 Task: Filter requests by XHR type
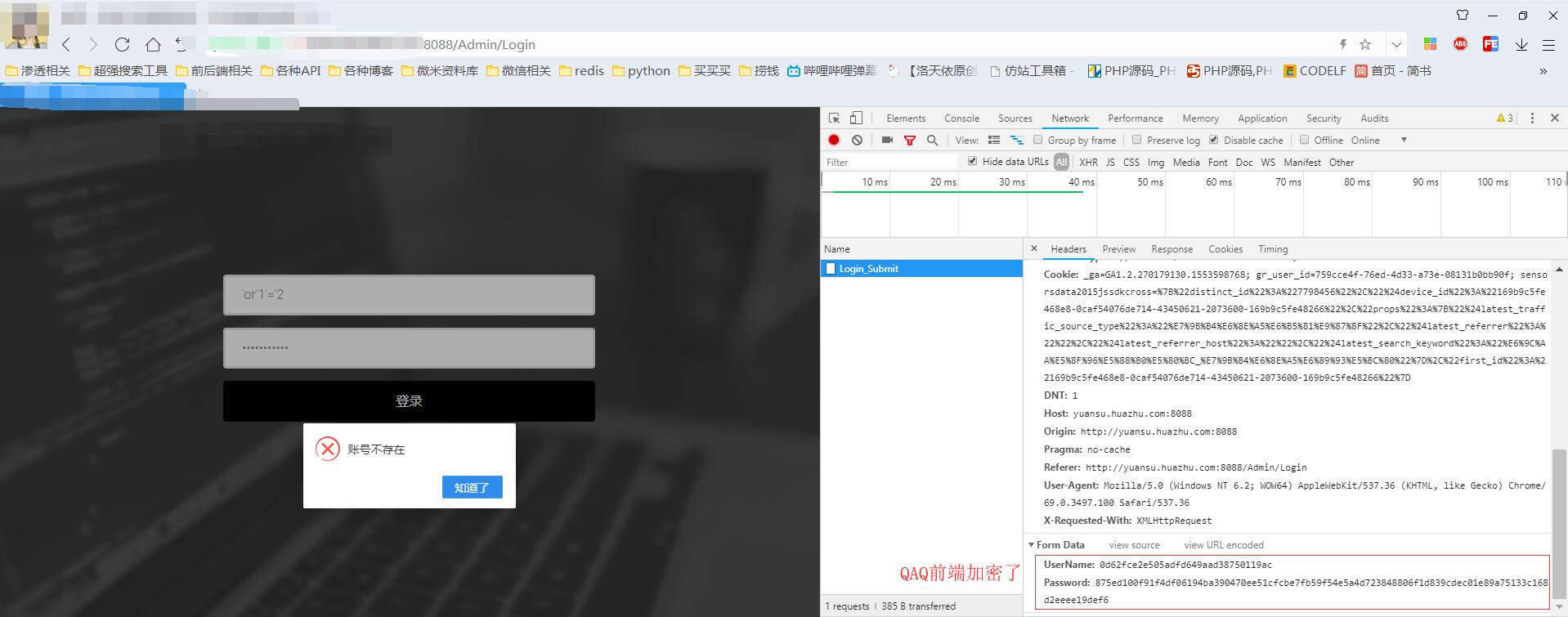(x=1089, y=162)
